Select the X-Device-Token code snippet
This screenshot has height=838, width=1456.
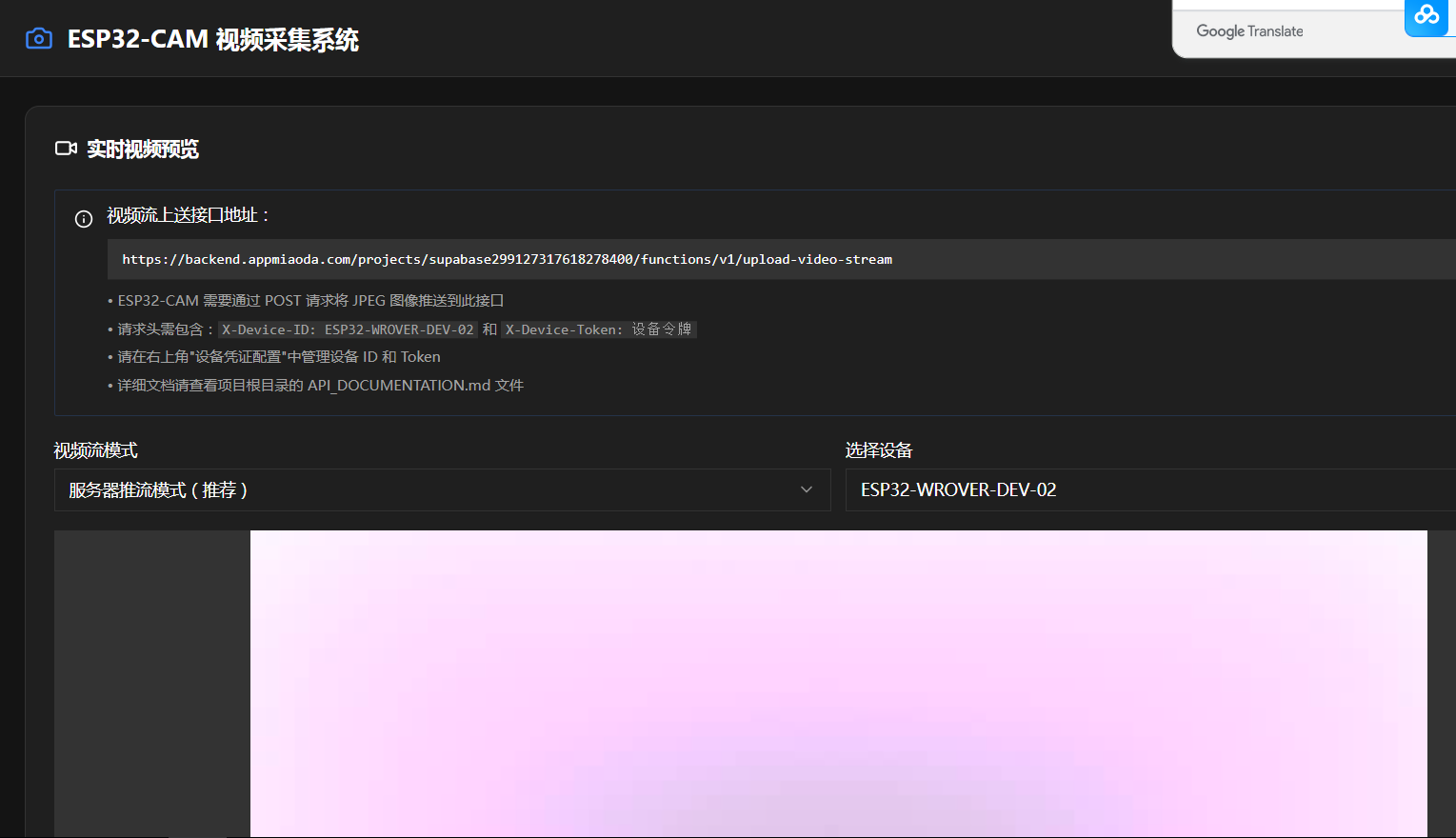[x=598, y=329]
